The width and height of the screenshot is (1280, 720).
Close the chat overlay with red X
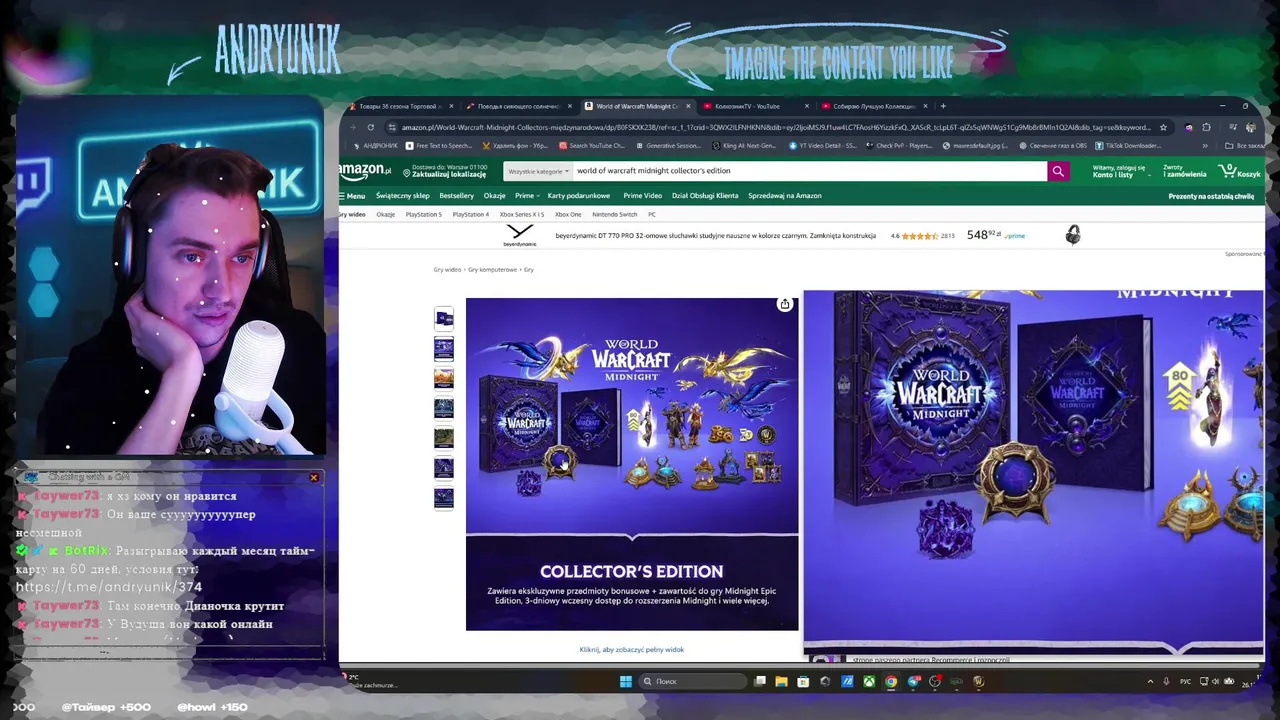pyautogui.click(x=314, y=478)
